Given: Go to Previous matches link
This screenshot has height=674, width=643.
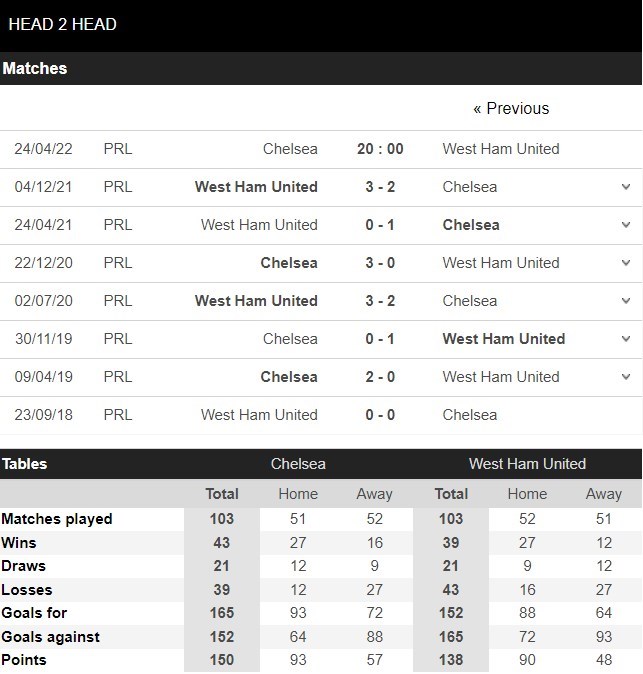Looking at the screenshot, I should (511, 108).
